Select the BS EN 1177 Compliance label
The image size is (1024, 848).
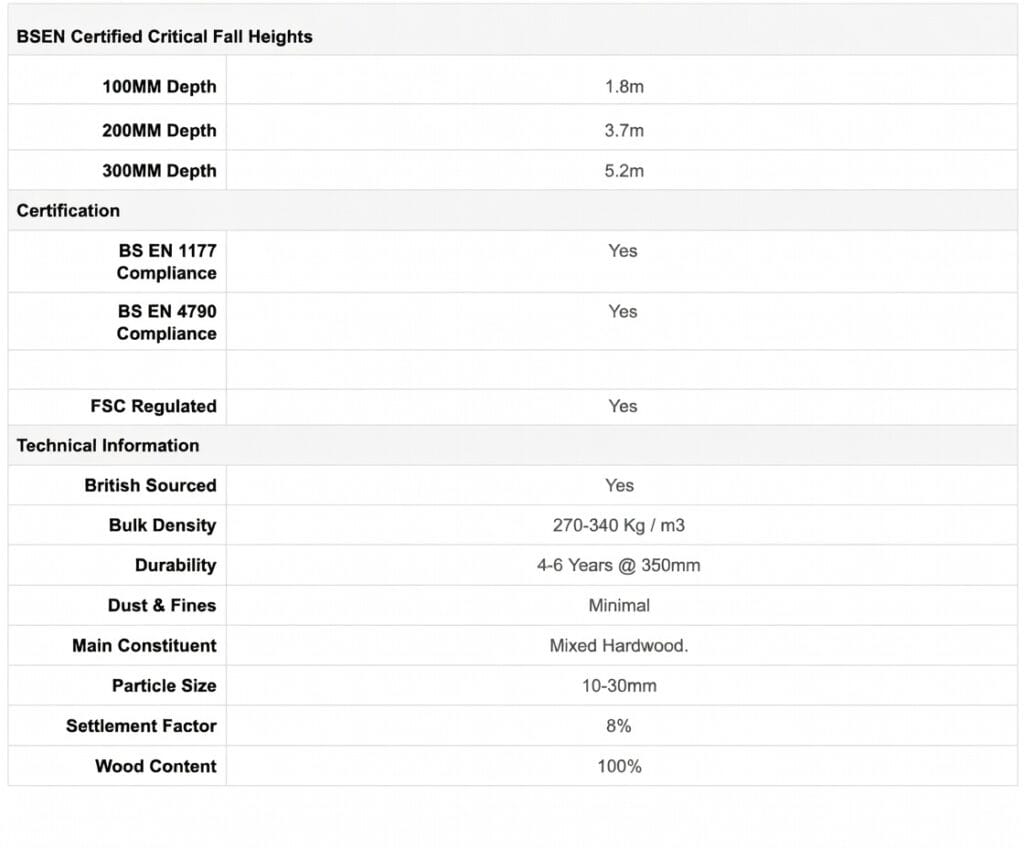167,262
